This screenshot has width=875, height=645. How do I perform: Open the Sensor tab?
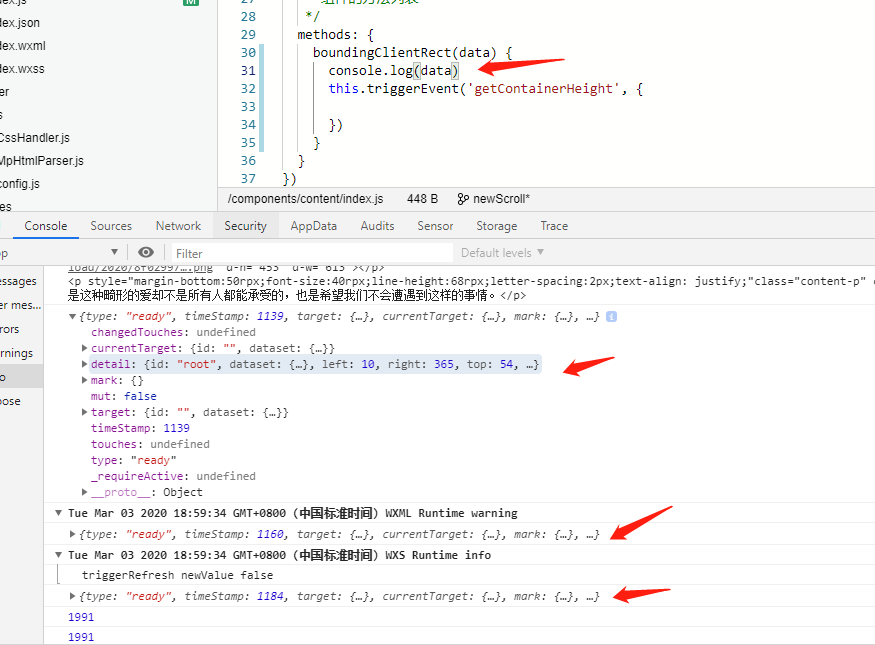click(435, 226)
